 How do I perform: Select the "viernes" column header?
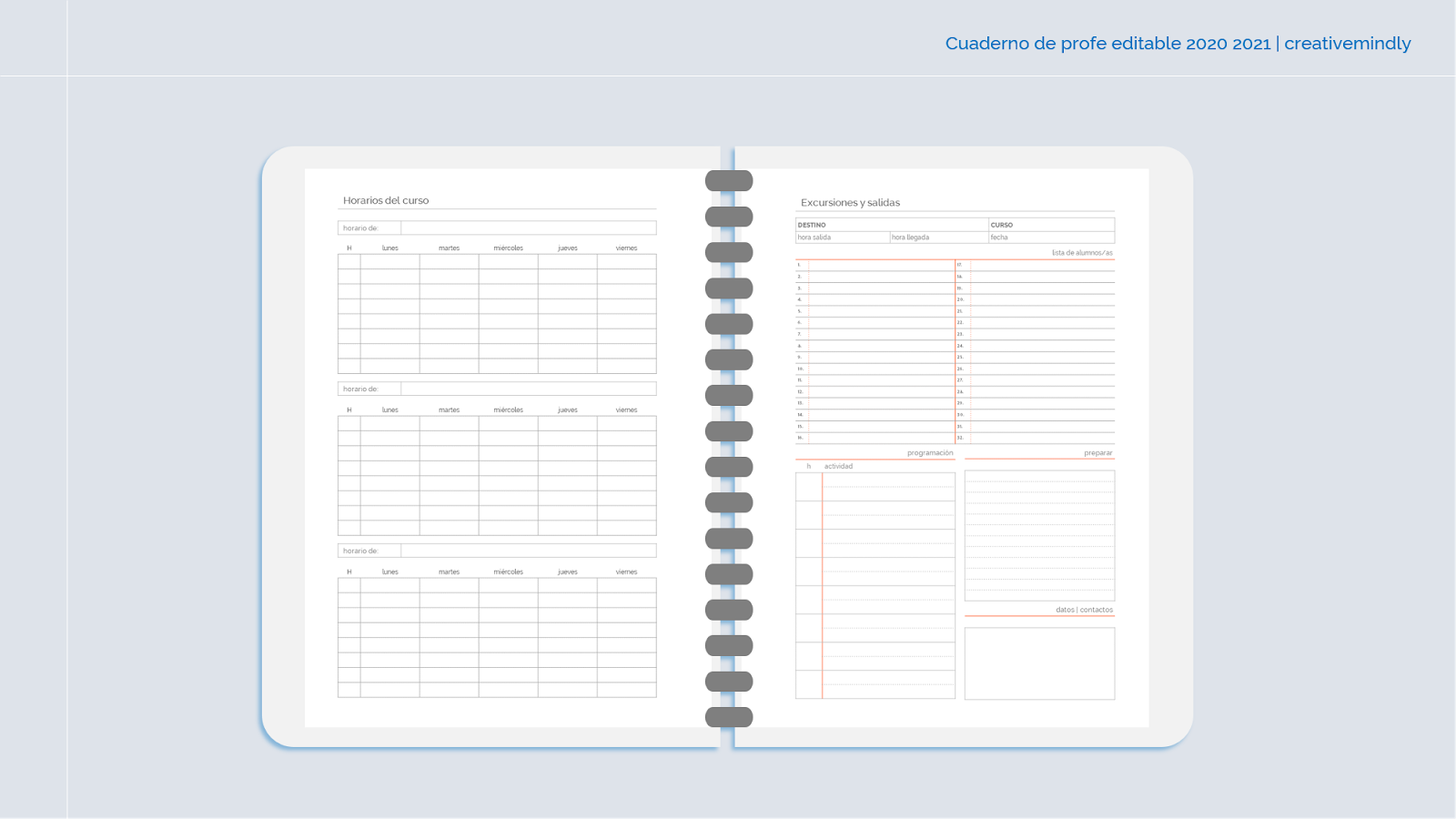(626, 247)
